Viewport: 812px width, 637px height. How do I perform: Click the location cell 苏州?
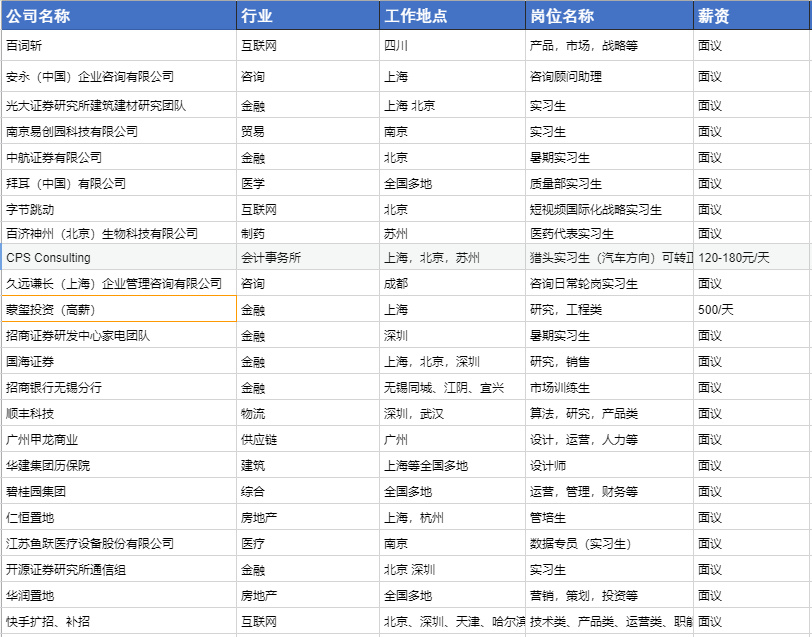click(453, 233)
